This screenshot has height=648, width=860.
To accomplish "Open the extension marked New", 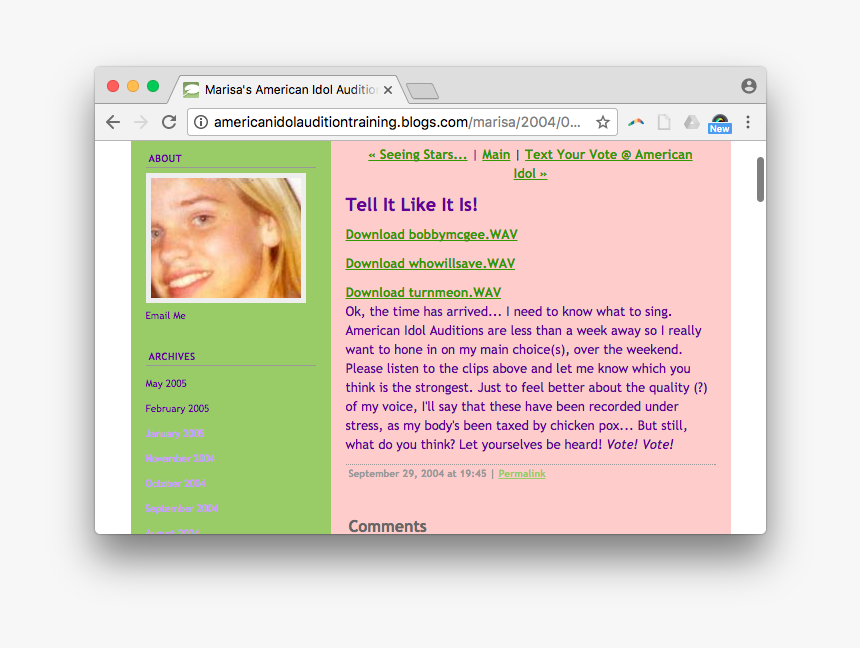I will pyautogui.click(x=720, y=123).
